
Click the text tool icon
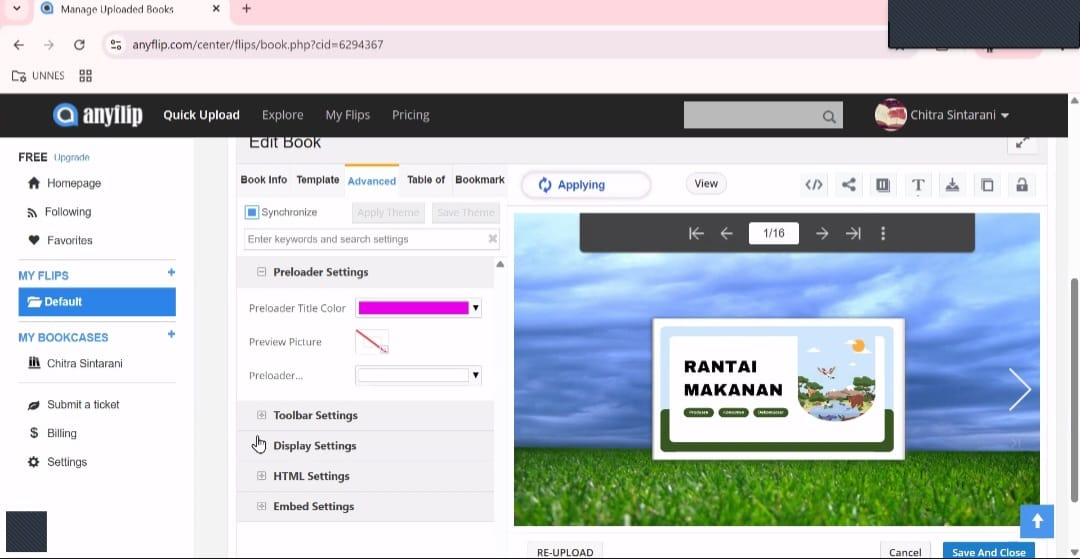pyautogui.click(x=917, y=185)
